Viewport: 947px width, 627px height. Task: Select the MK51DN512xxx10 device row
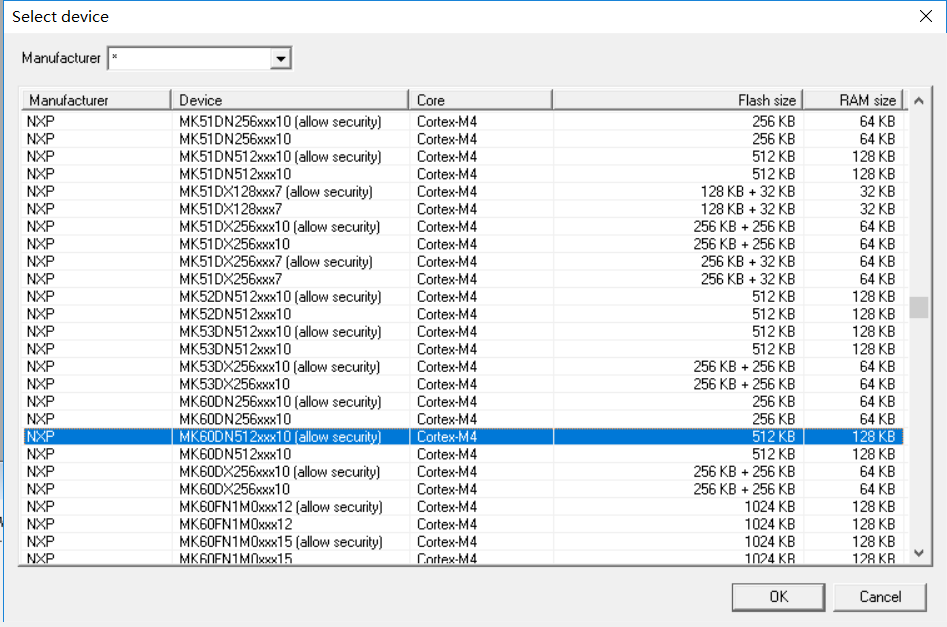[463, 174]
